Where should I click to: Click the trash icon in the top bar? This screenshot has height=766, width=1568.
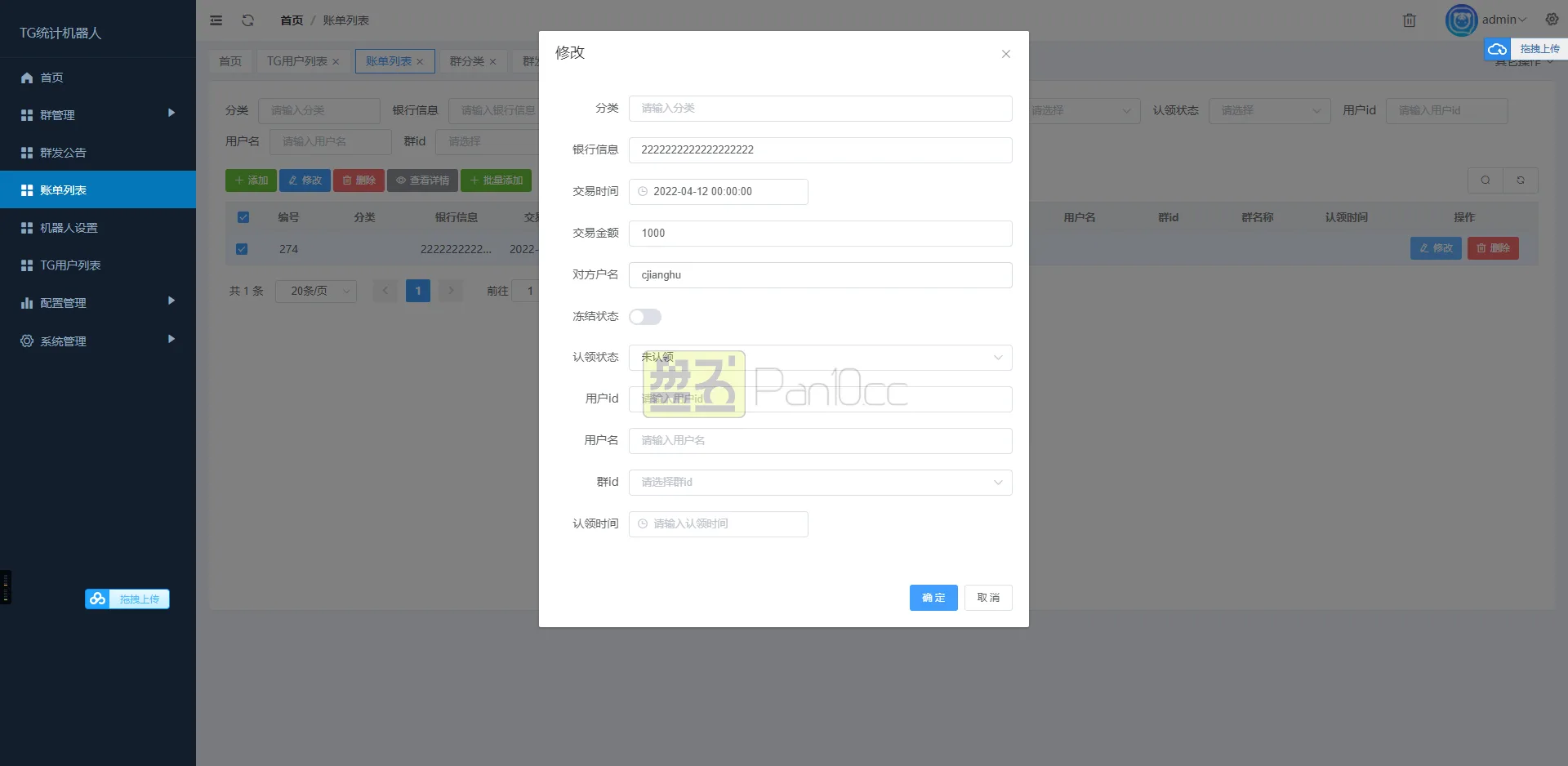tap(1409, 20)
